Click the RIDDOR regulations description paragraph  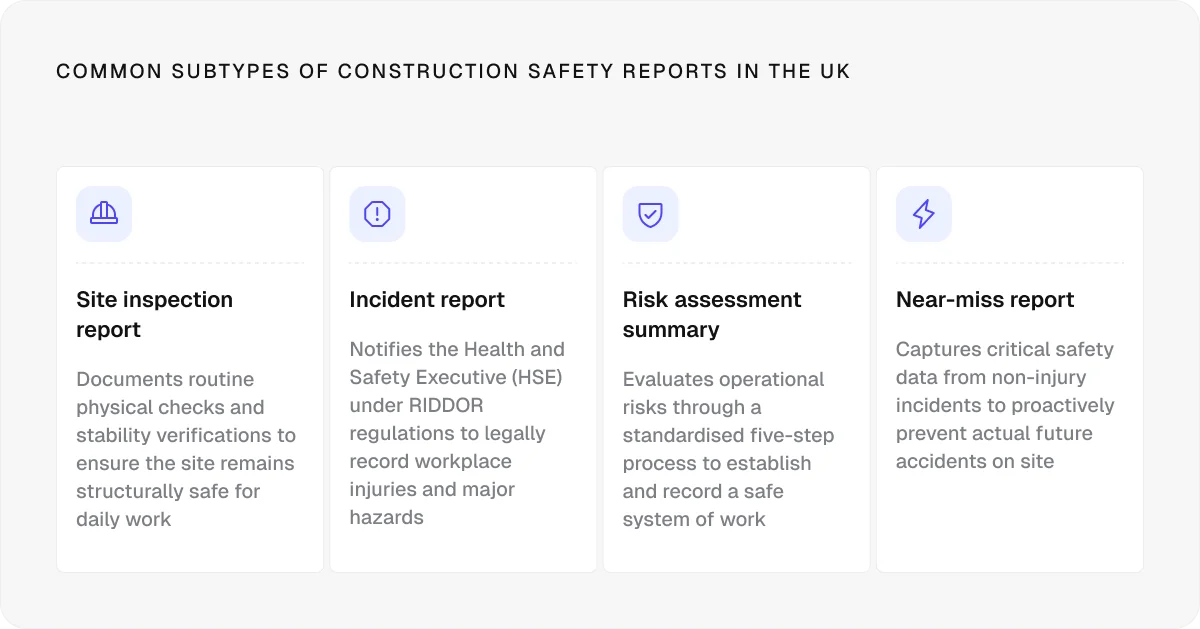coord(457,433)
